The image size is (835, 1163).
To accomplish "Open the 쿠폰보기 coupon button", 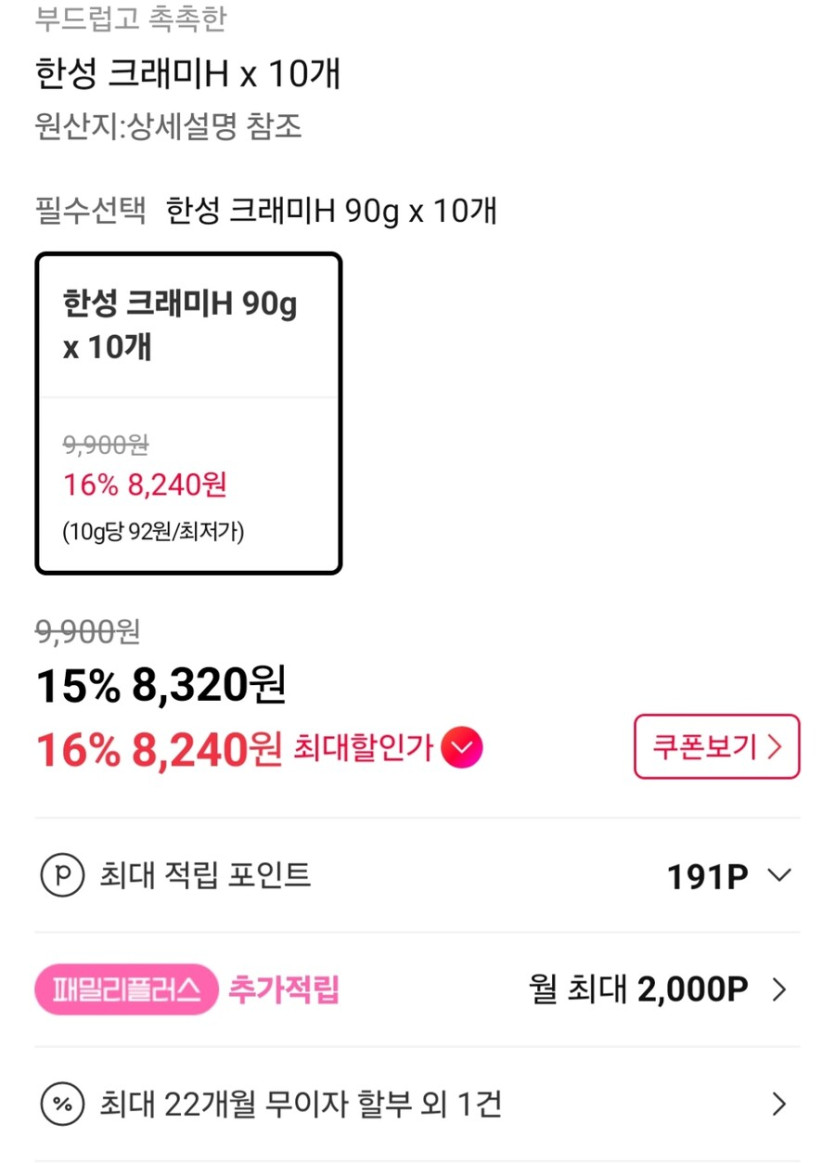I will coord(716,747).
